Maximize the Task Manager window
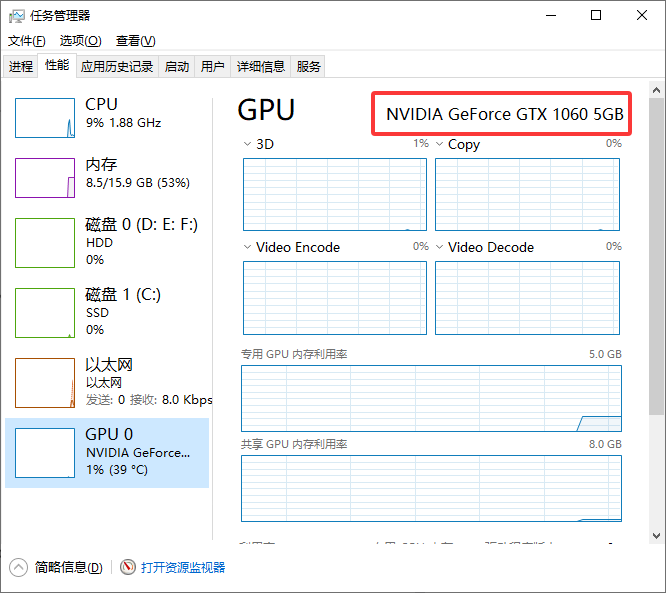Image resolution: width=666 pixels, height=593 pixels. pos(596,16)
